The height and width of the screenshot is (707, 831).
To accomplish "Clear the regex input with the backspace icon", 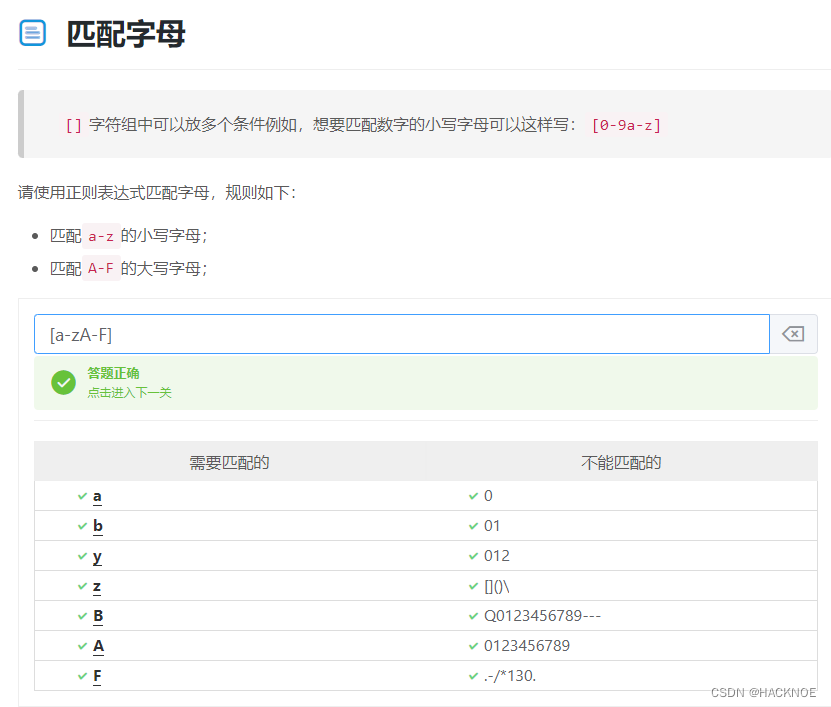I will 793,334.
